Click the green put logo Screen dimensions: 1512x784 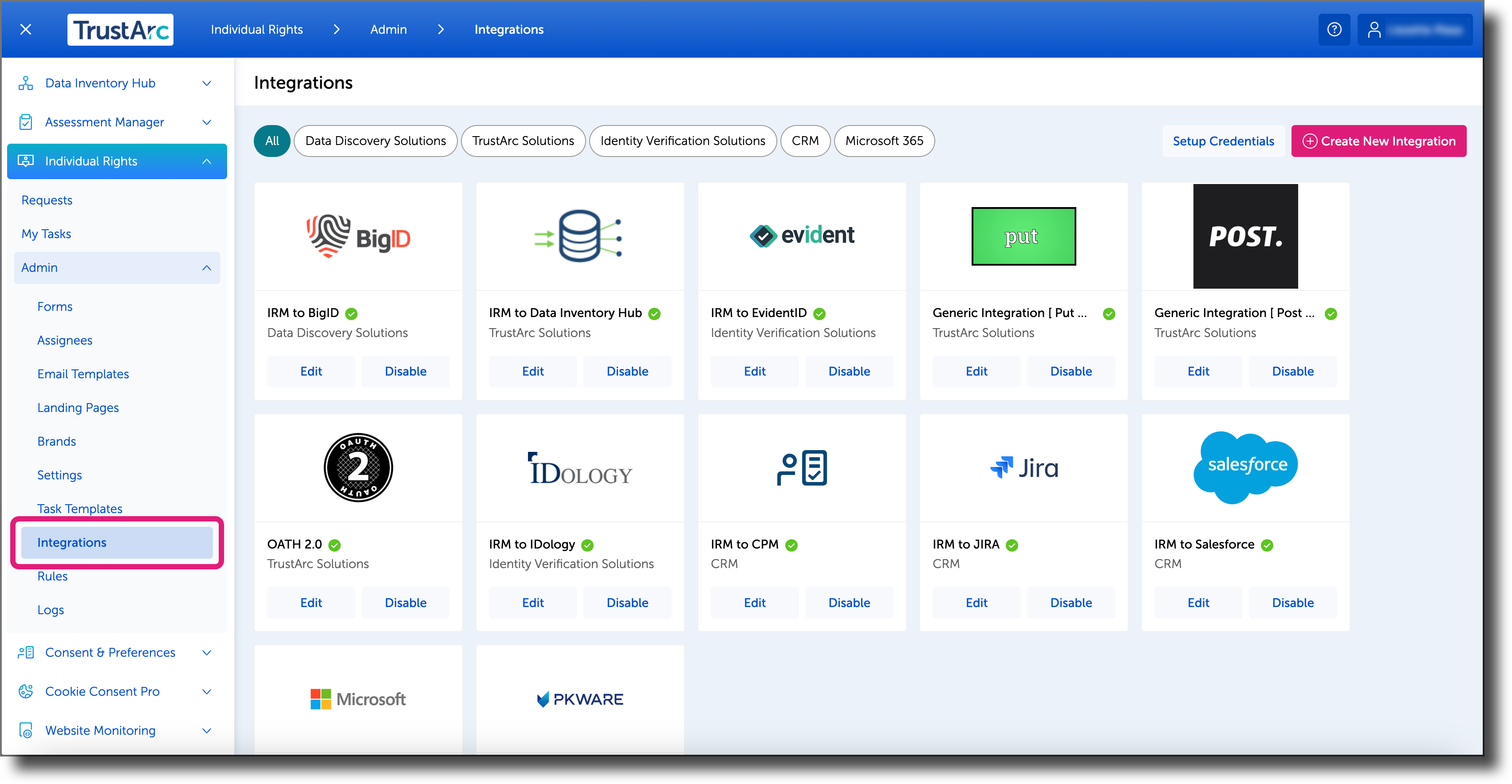click(x=1024, y=236)
